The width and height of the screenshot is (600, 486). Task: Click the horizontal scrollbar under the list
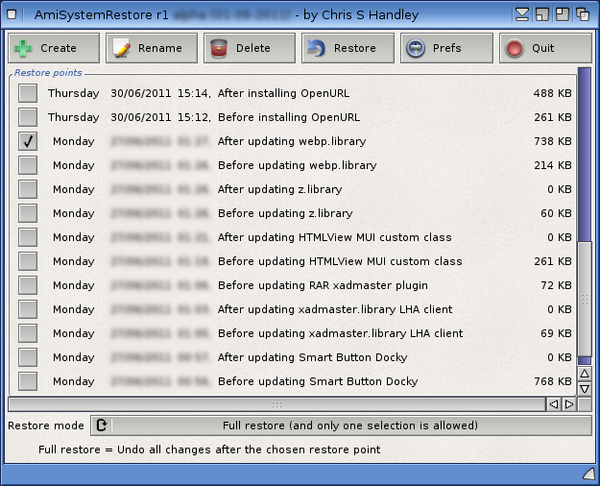275,404
